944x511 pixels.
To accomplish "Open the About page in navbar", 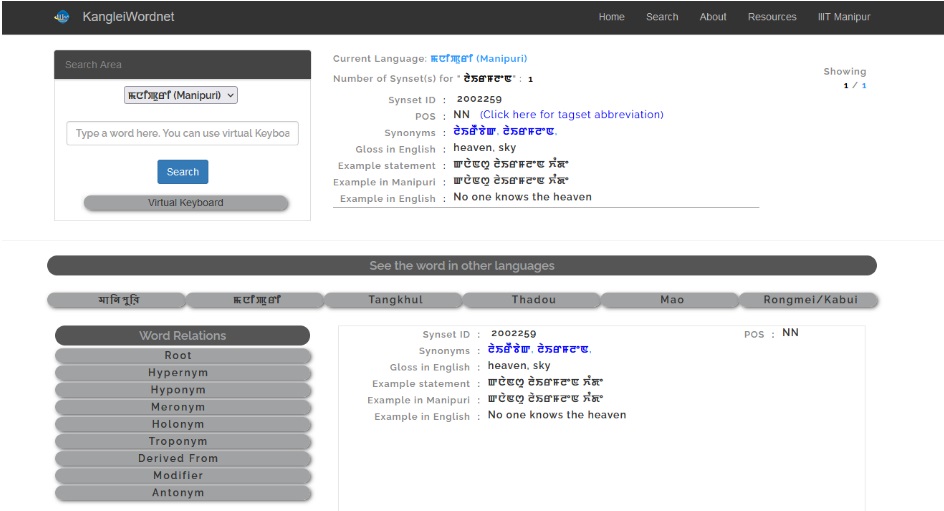I will click(x=713, y=17).
